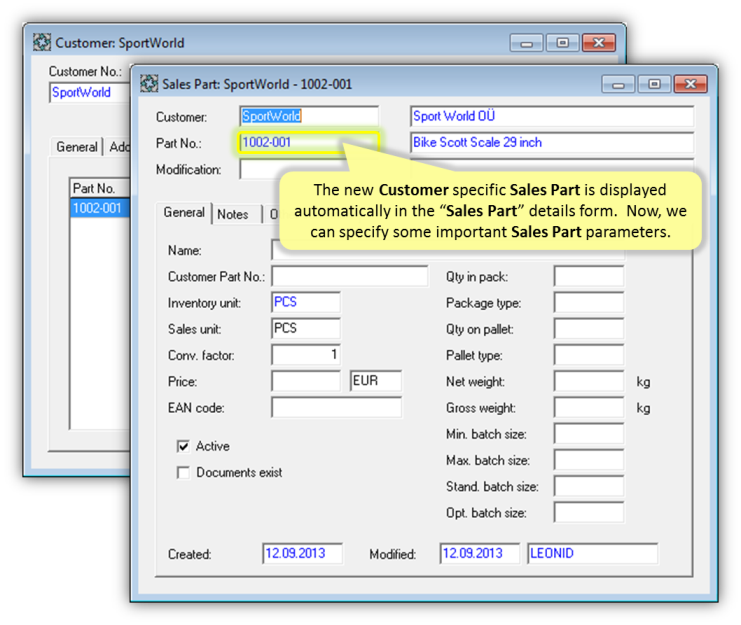Select the General tab in Sales Part

[x=184, y=213]
